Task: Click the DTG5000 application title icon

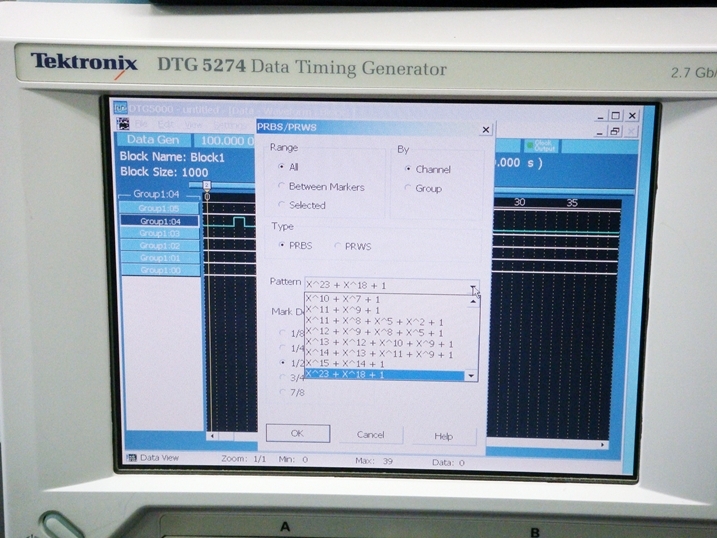Action: 120,108
